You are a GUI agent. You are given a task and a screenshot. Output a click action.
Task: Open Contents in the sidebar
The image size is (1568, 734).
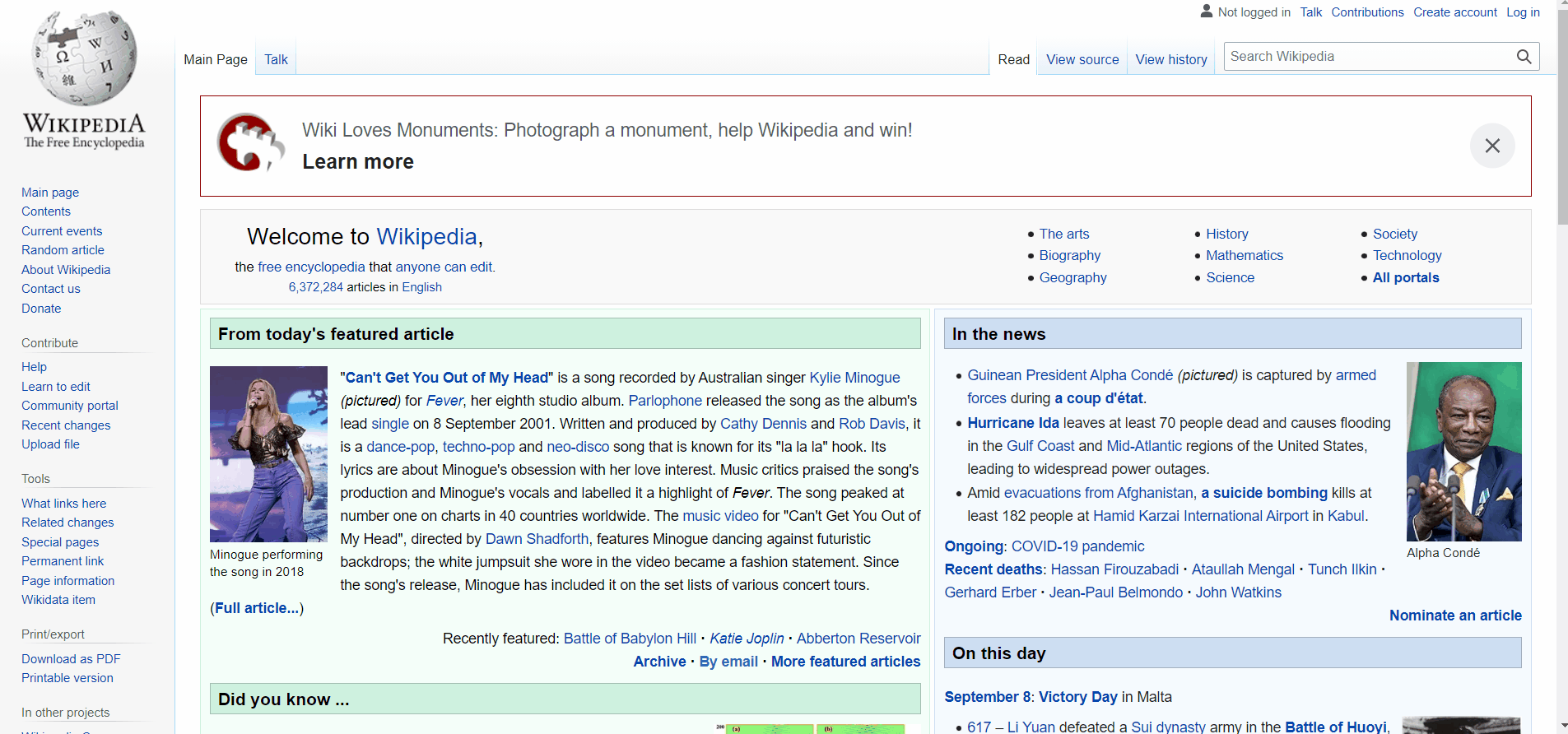tap(46, 211)
